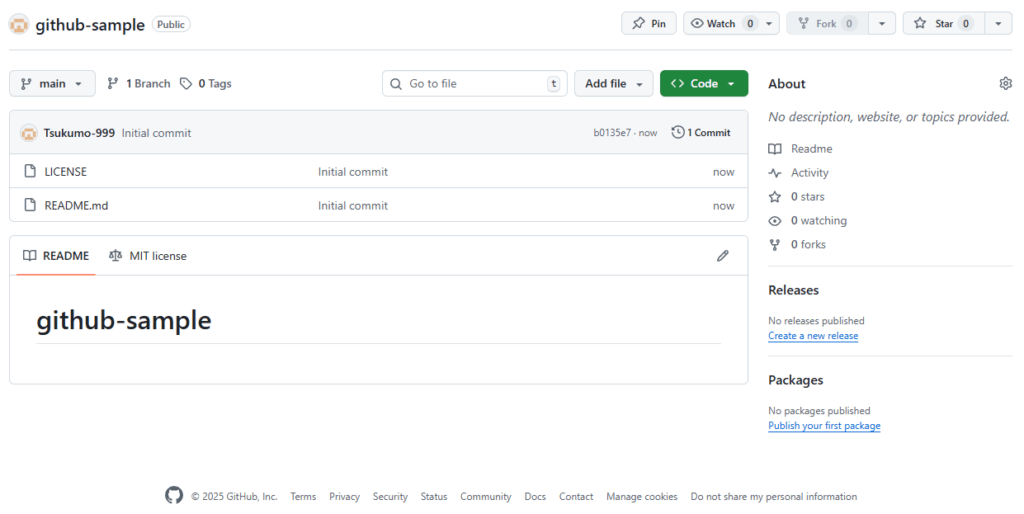The width and height of the screenshot is (1024, 514).
Task: Expand the green Code dropdown
Action: pos(703,84)
